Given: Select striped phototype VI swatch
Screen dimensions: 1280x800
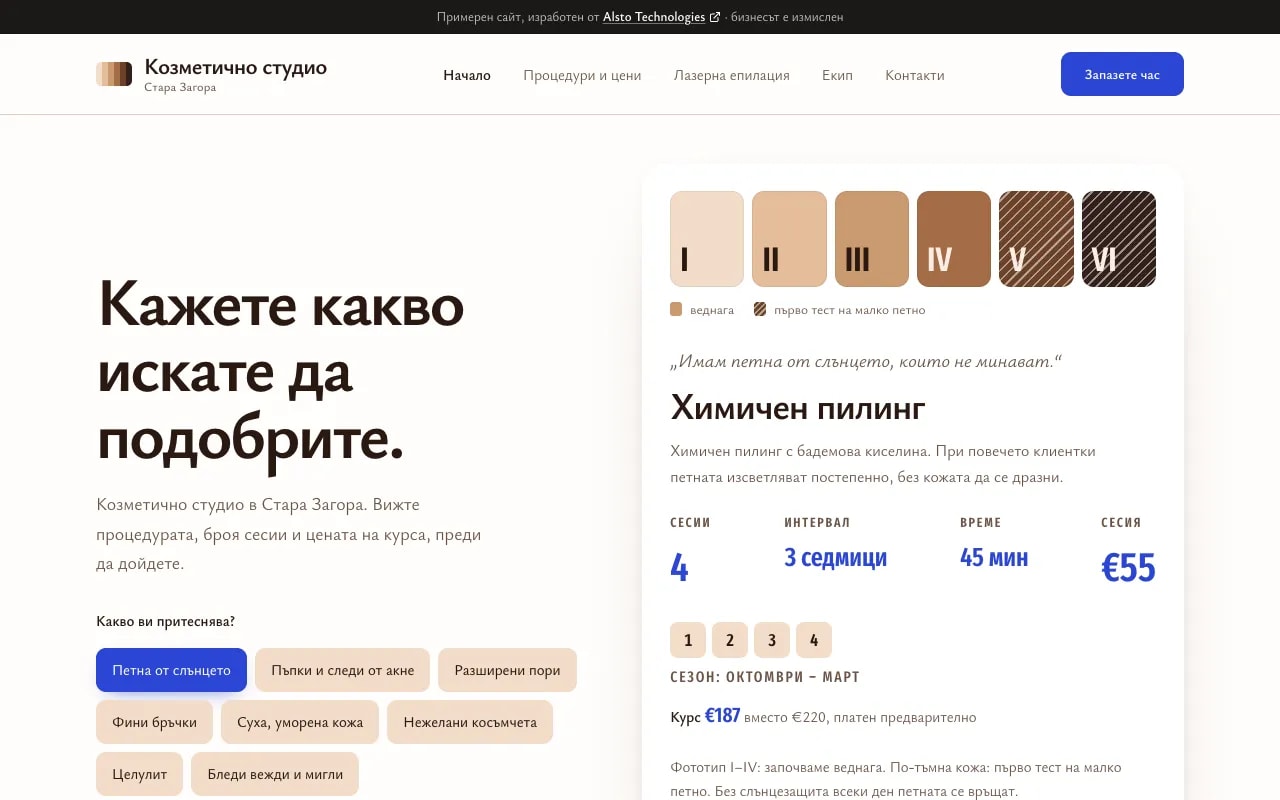Looking at the screenshot, I should tap(1119, 239).
